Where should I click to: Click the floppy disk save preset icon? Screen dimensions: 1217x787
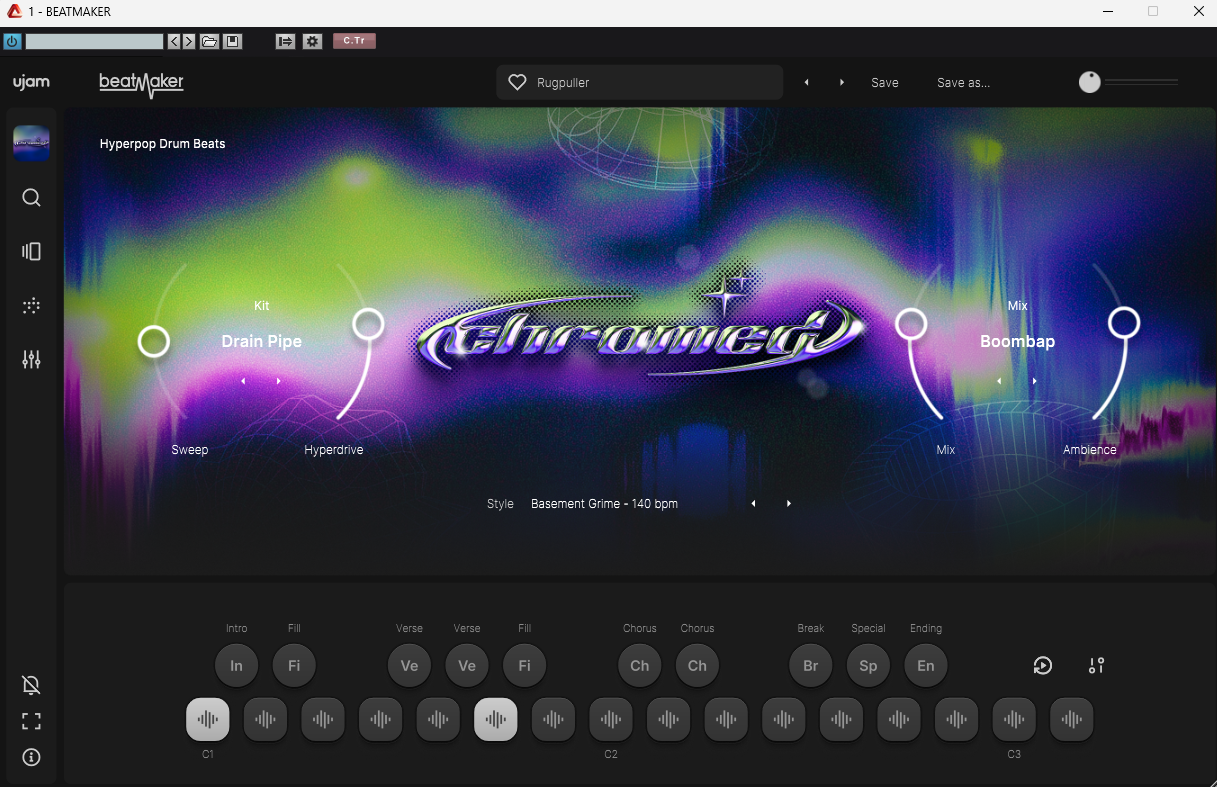(x=232, y=41)
